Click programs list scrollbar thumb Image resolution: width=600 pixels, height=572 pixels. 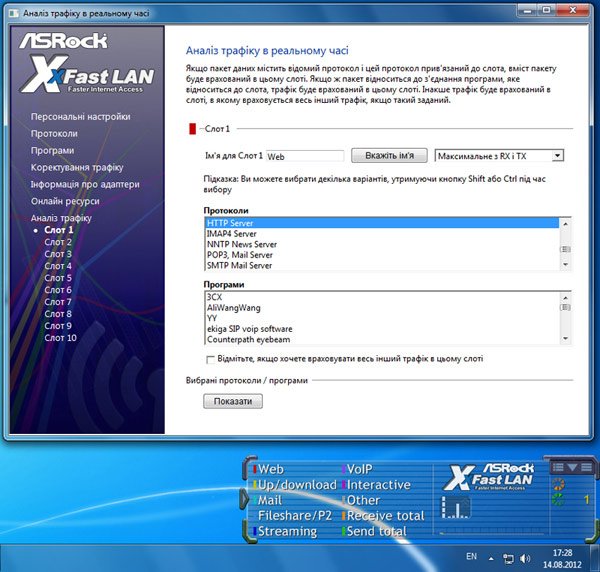click(565, 307)
